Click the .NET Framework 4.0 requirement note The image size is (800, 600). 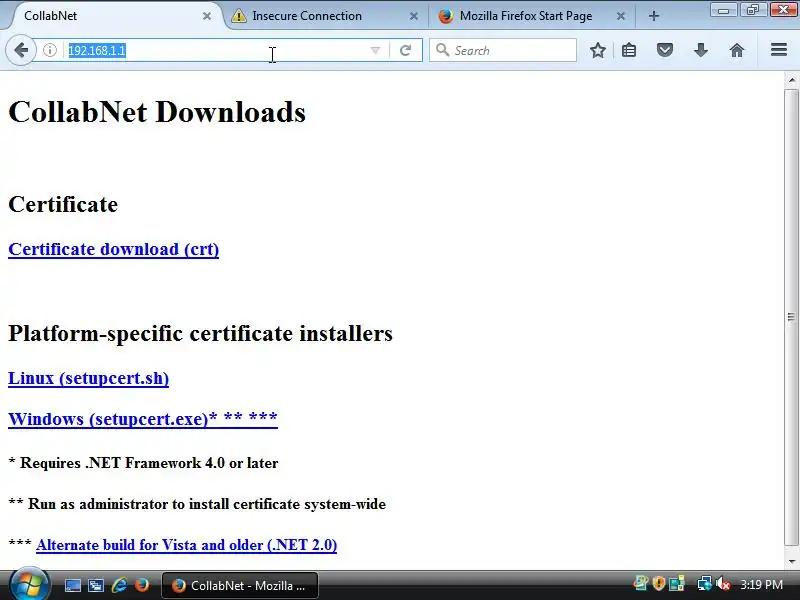143,463
